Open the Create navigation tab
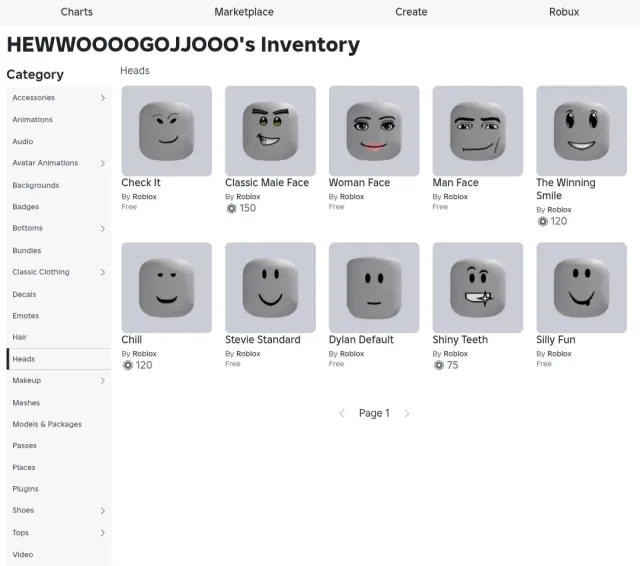Image resolution: width=640 pixels, height=566 pixels. pyautogui.click(x=411, y=12)
